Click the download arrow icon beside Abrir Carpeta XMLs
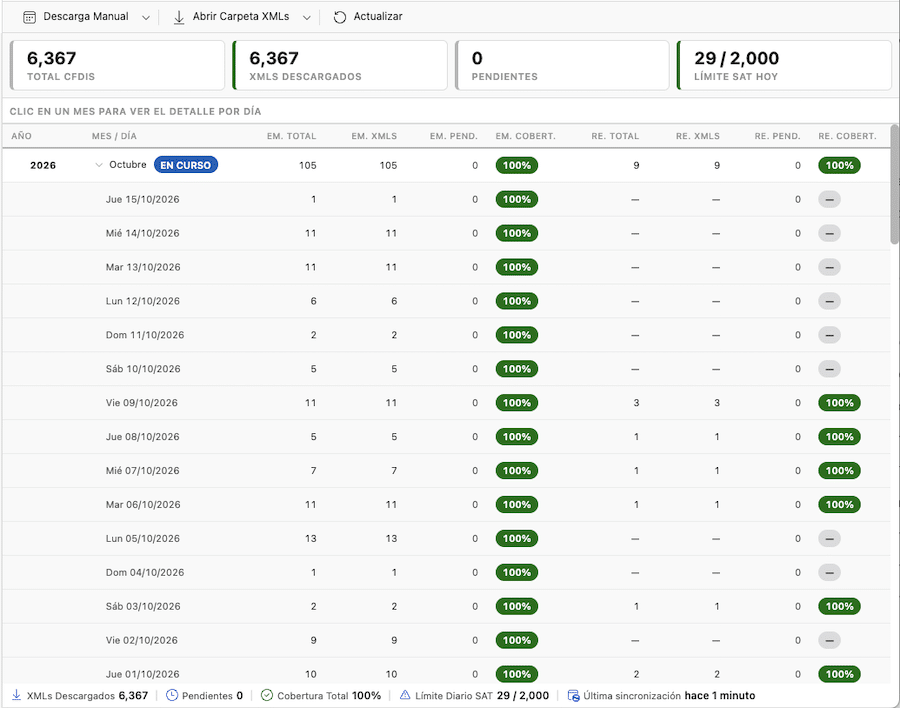Viewport: 900px width, 708px height. 179,17
